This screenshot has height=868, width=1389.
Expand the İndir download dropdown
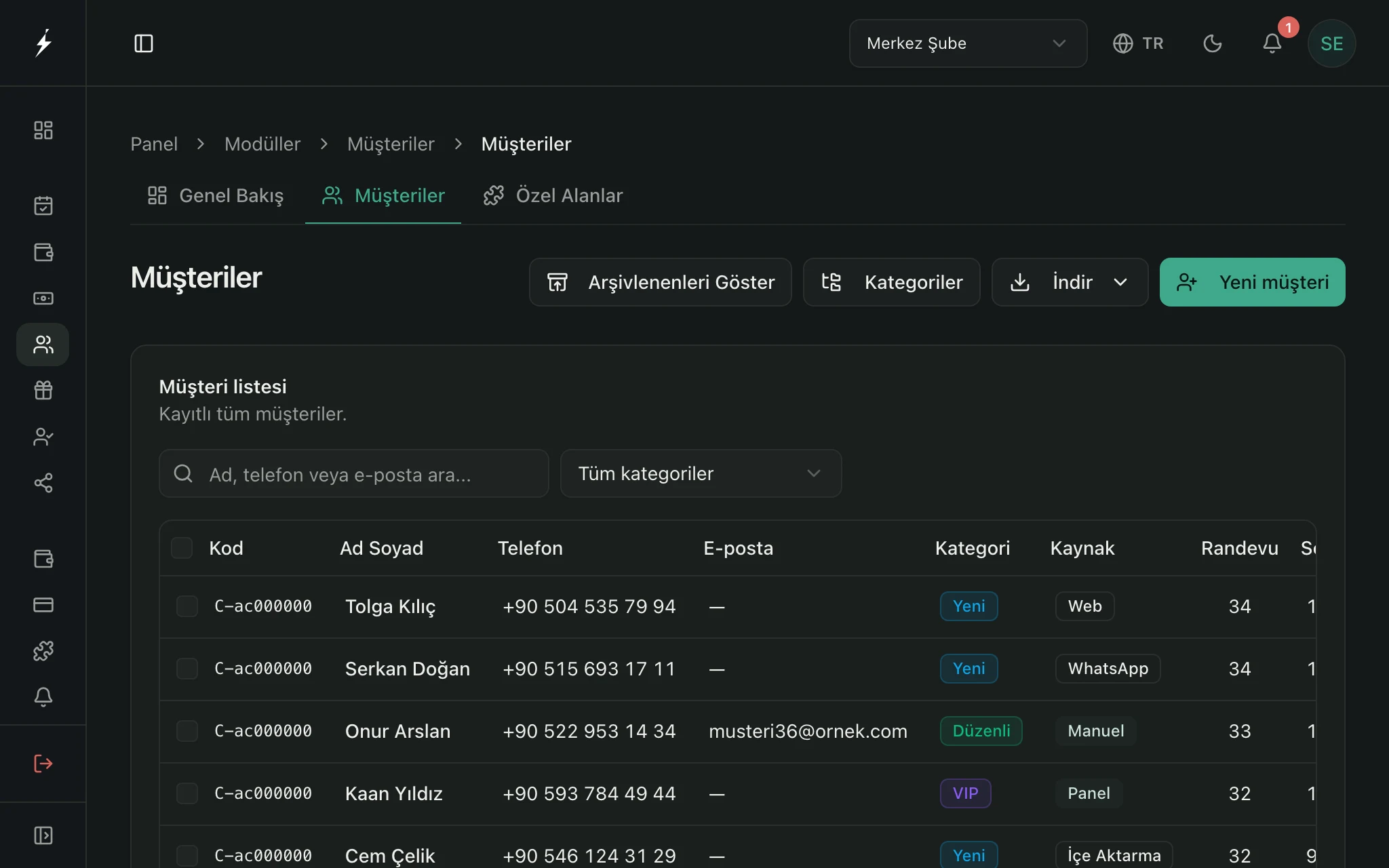[1070, 282]
